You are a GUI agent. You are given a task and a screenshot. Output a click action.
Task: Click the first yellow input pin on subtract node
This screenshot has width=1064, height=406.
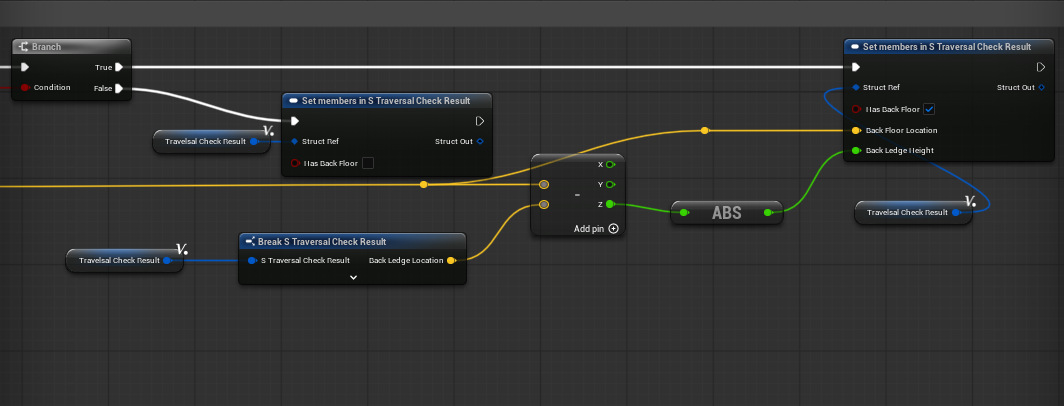[x=544, y=184]
